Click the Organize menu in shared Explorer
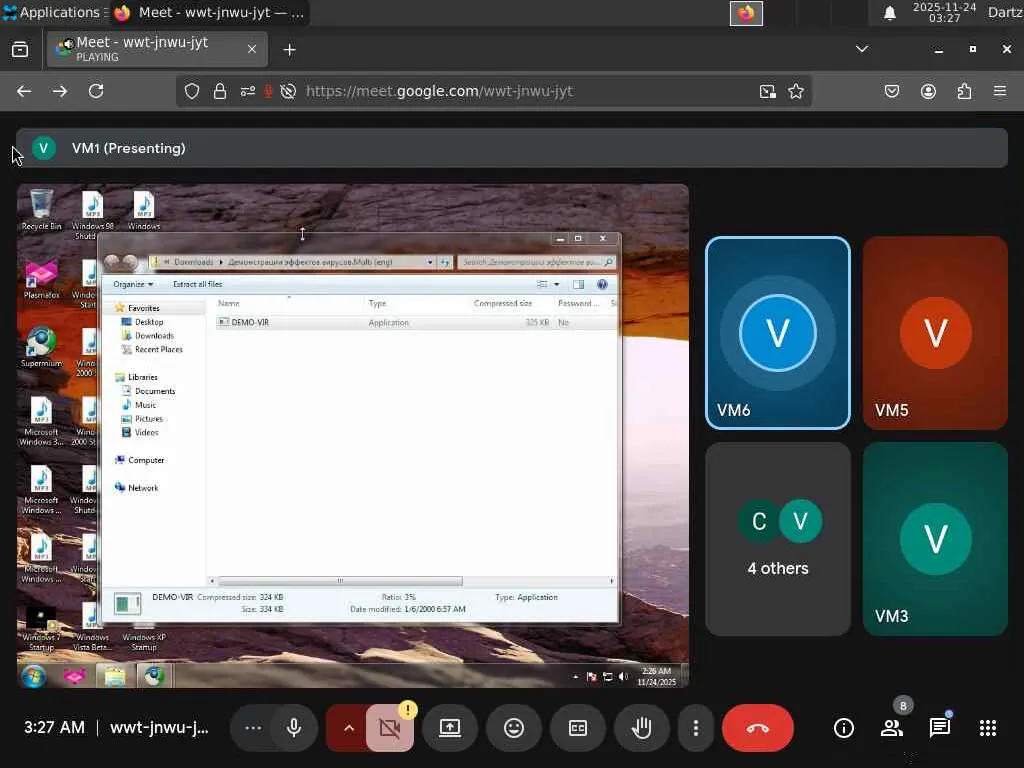Viewport: 1024px width, 768px height. [133, 284]
